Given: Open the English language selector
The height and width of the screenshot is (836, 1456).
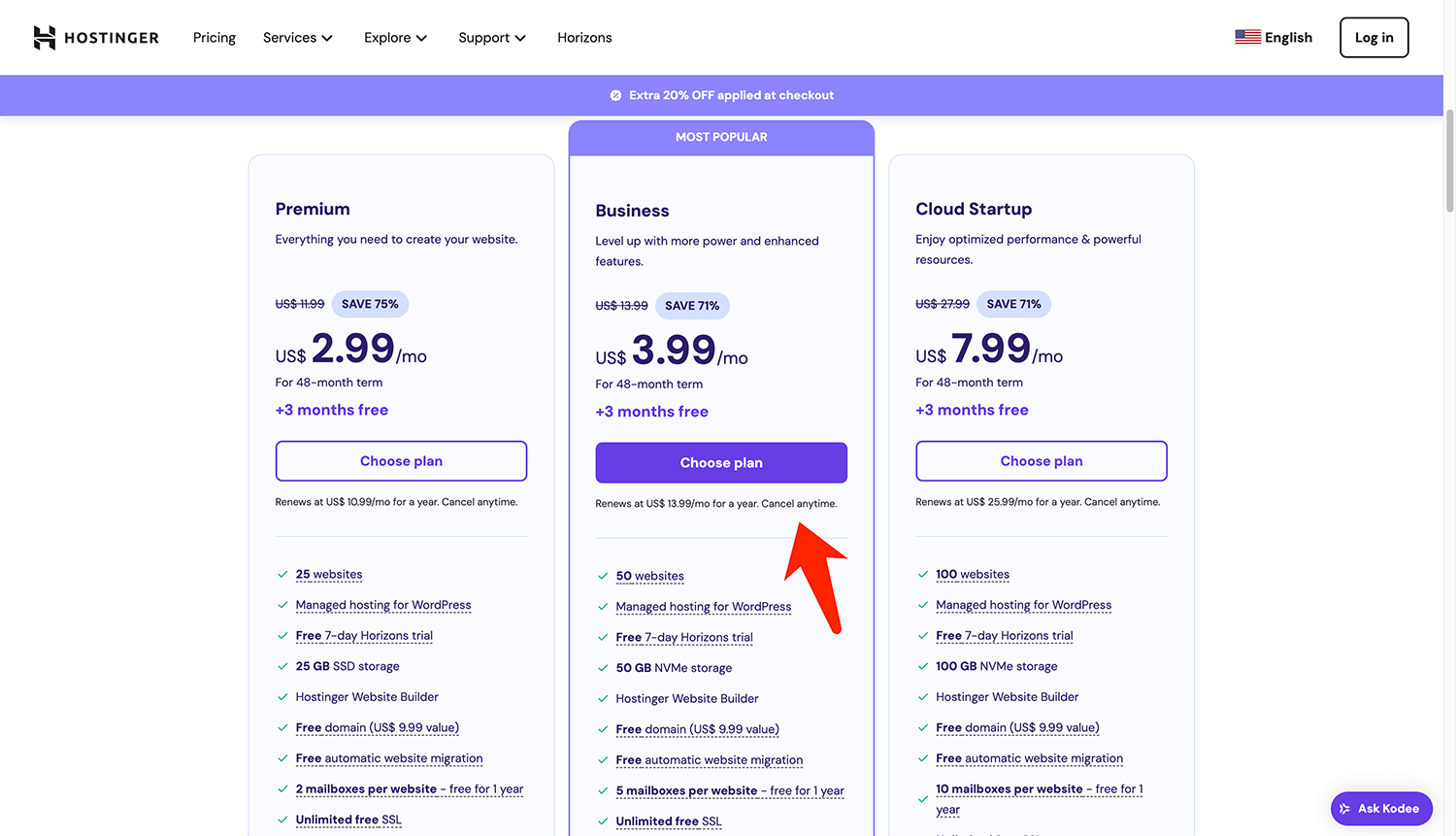Looking at the screenshot, I should click(1274, 37).
